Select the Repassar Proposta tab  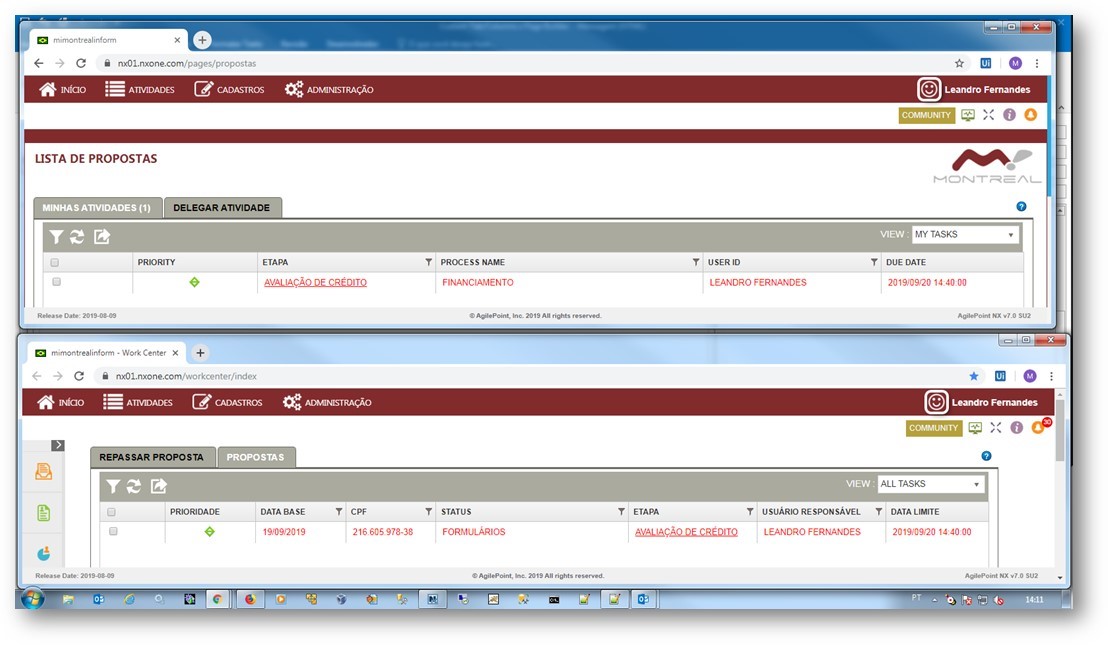151,457
